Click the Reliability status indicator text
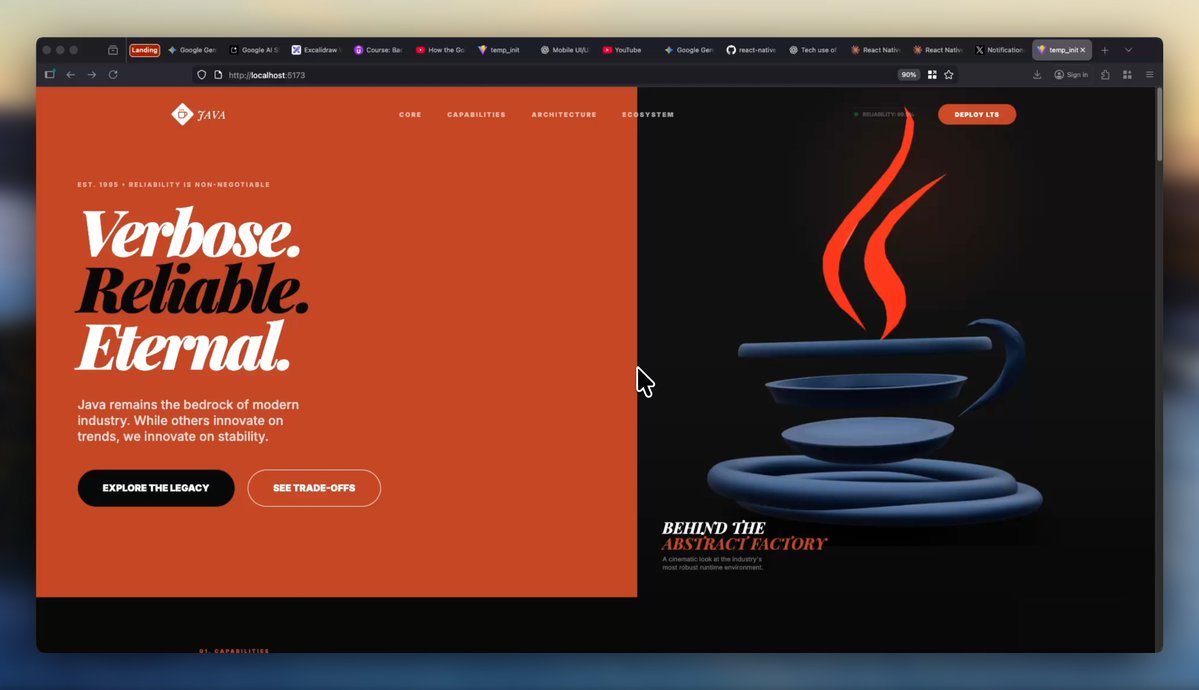 click(884, 115)
